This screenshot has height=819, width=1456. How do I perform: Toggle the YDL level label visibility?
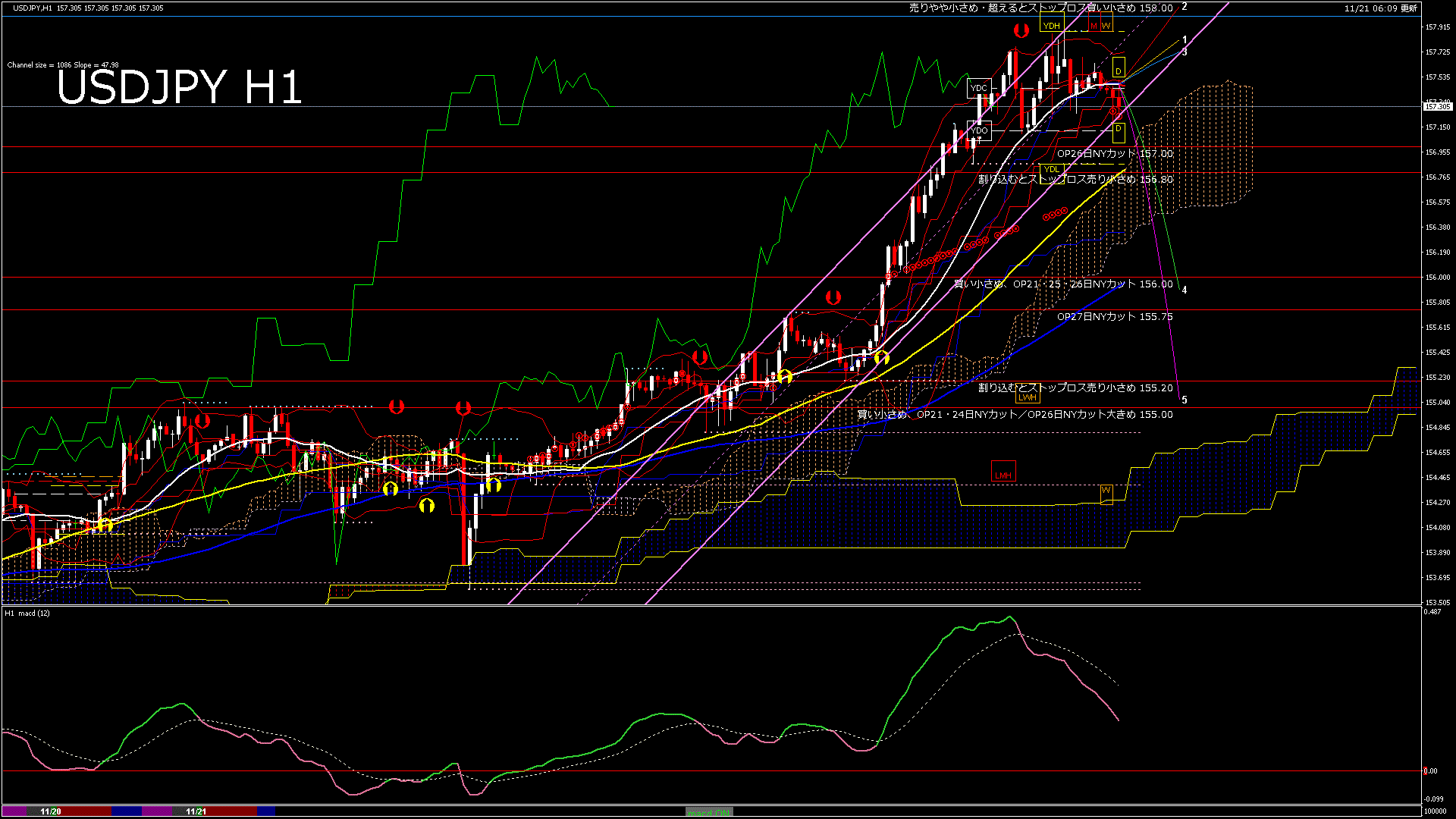click(1053, 169)
